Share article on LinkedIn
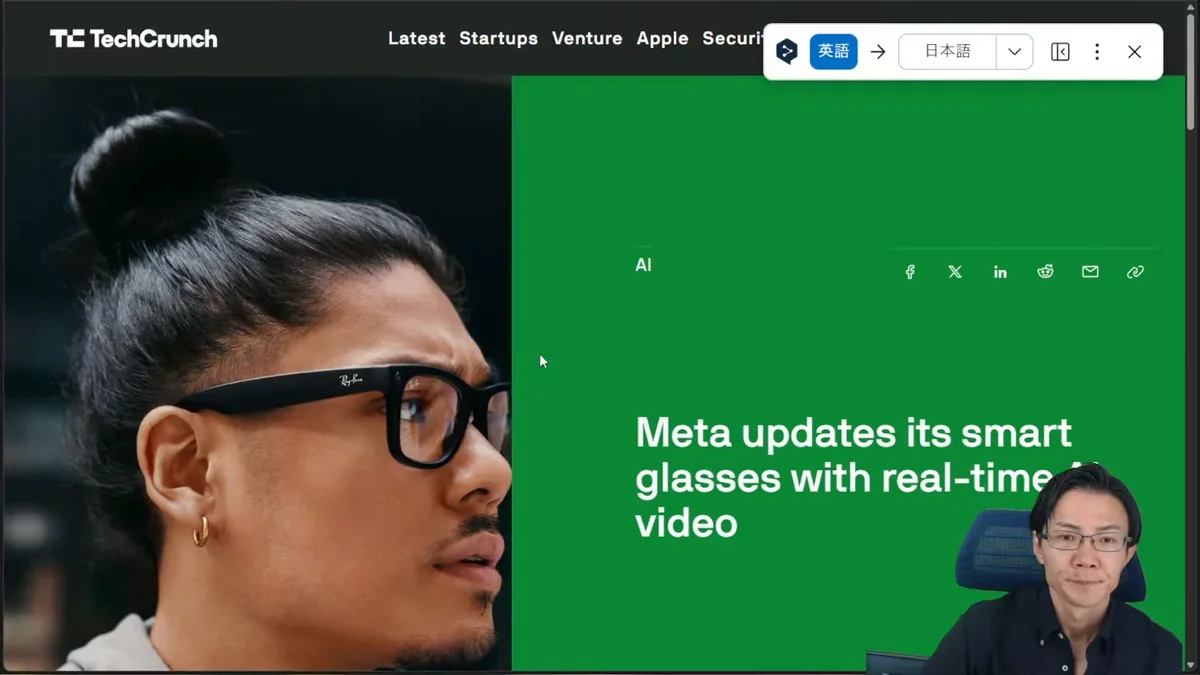Viewport: 1200px width, 675px height. pos(1000,272)
